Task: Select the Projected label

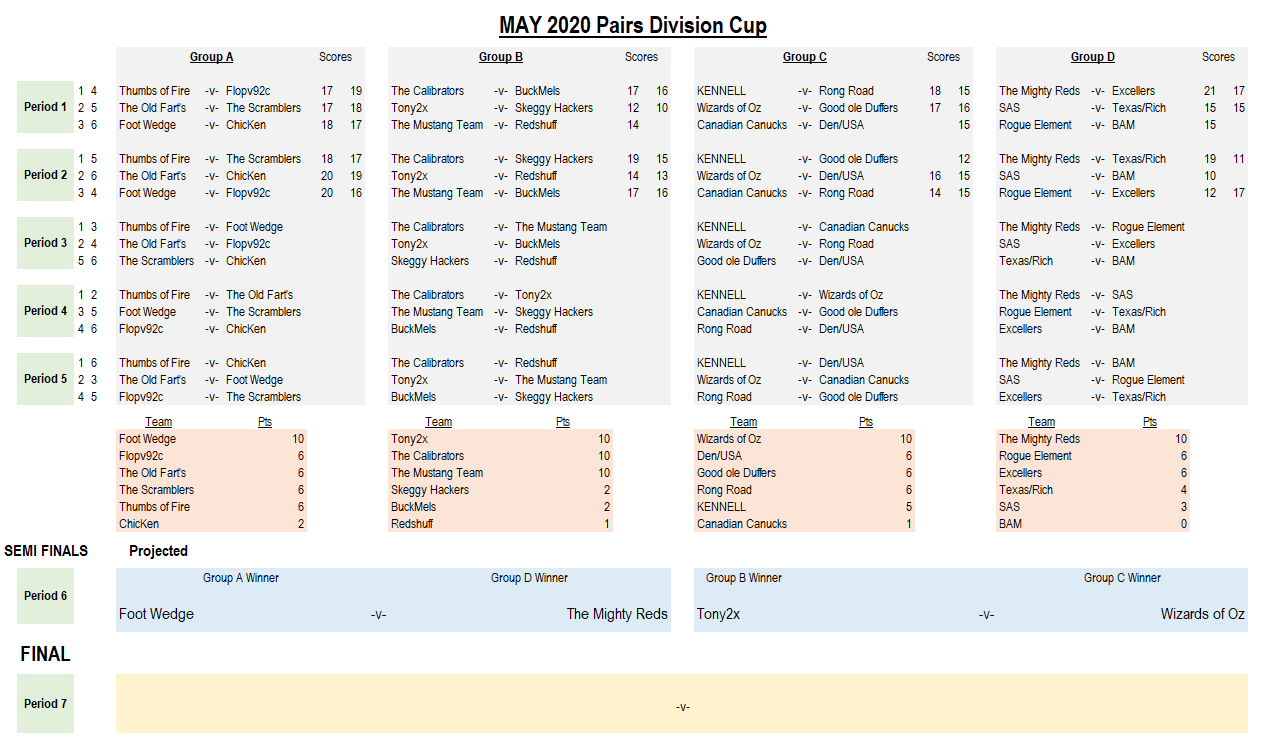Action: (x=158, y=551)
